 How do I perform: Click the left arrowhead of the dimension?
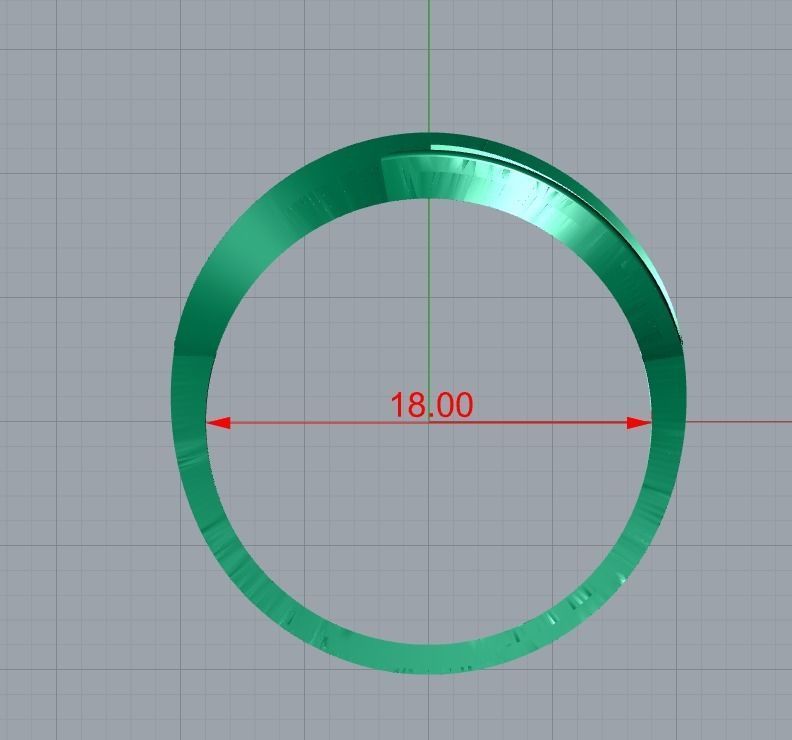(218, 423)
